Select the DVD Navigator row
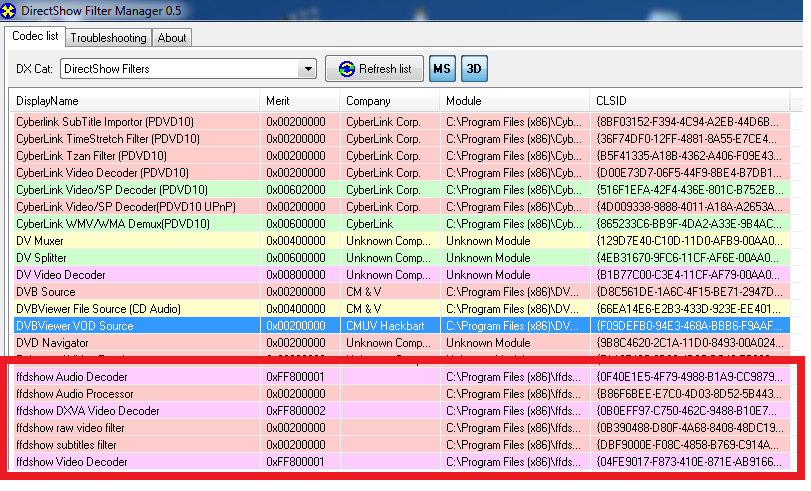Screen dimensions: 811x491 tap(401, 343)
